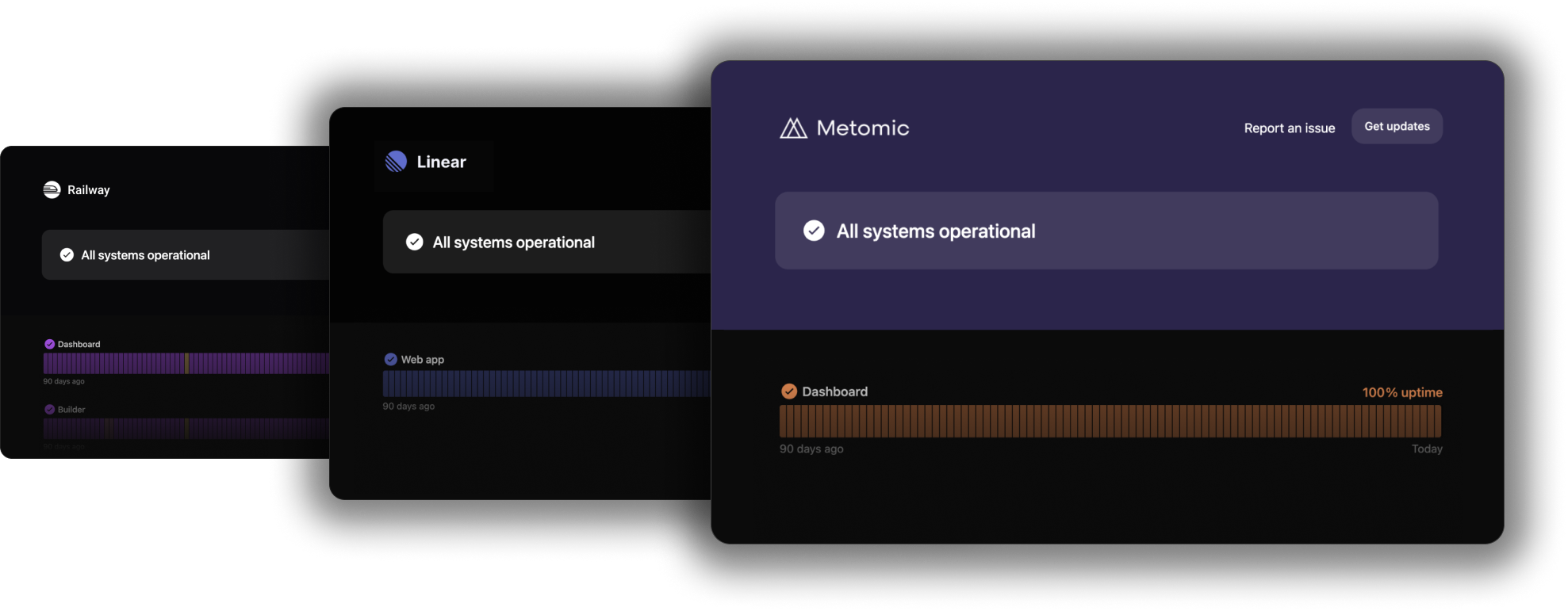This screenshot has width=1568, height=611.
Task: Click the checkmark icon in Railway status banner
Action: tap(67, 254)
